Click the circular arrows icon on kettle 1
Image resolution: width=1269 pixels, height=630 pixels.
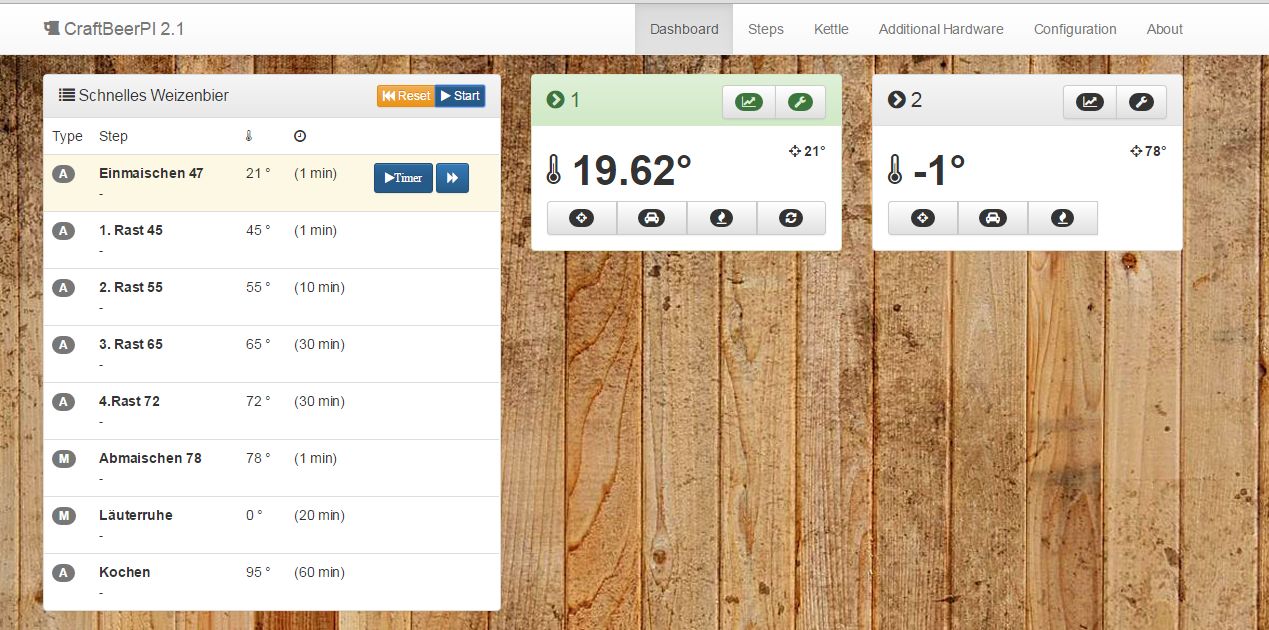791,218
